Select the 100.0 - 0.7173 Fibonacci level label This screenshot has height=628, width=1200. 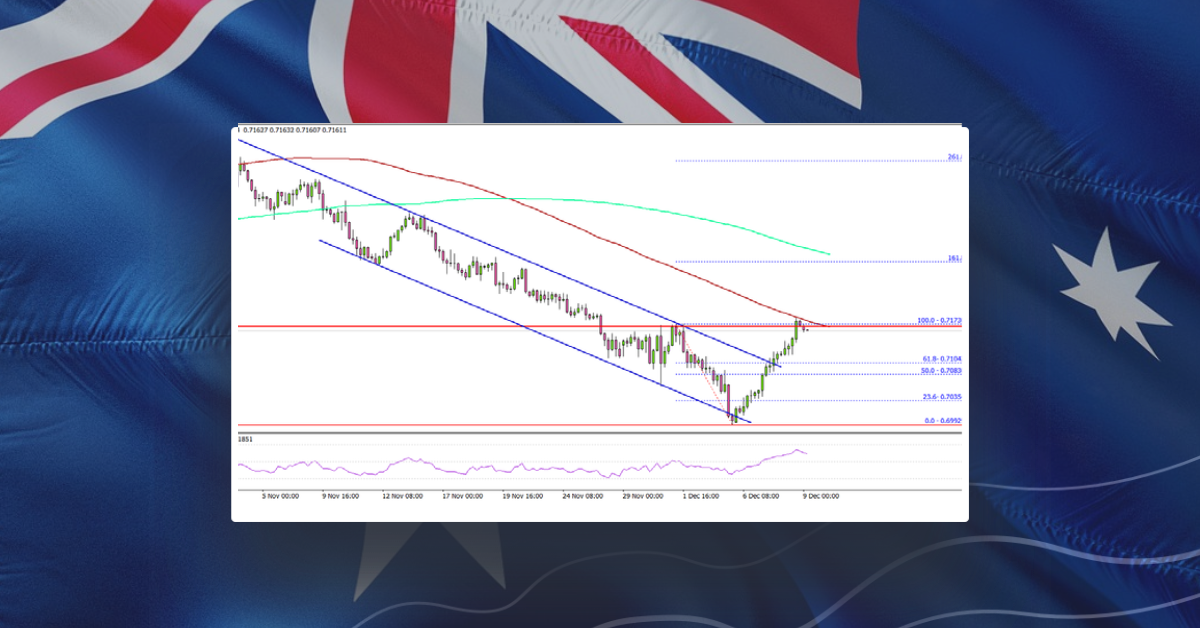[940, 321]
